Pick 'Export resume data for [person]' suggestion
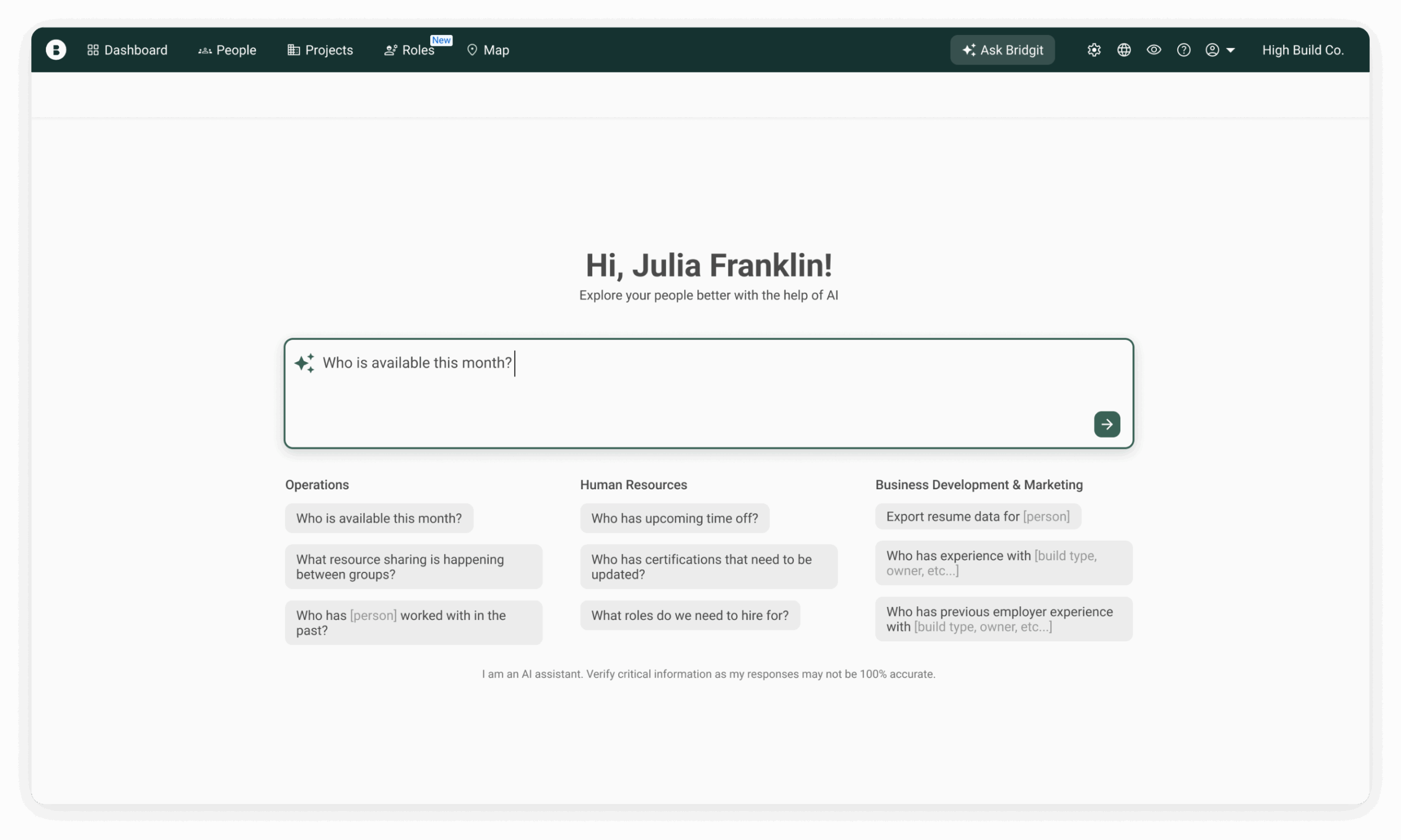 977,516
